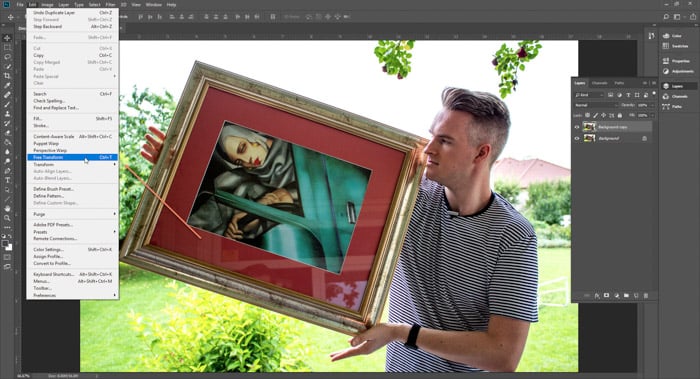
Task: Delete layer trash icon
Action: coord(646,296)
